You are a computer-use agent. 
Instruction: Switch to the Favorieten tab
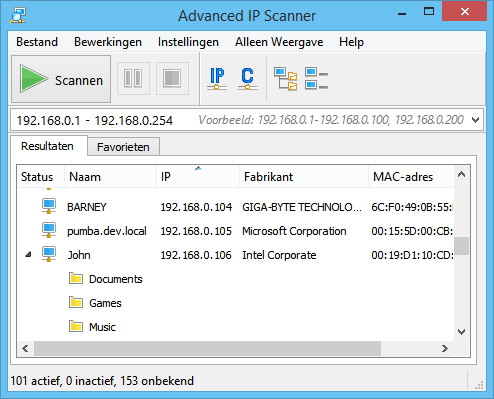(x=123, y=147)
